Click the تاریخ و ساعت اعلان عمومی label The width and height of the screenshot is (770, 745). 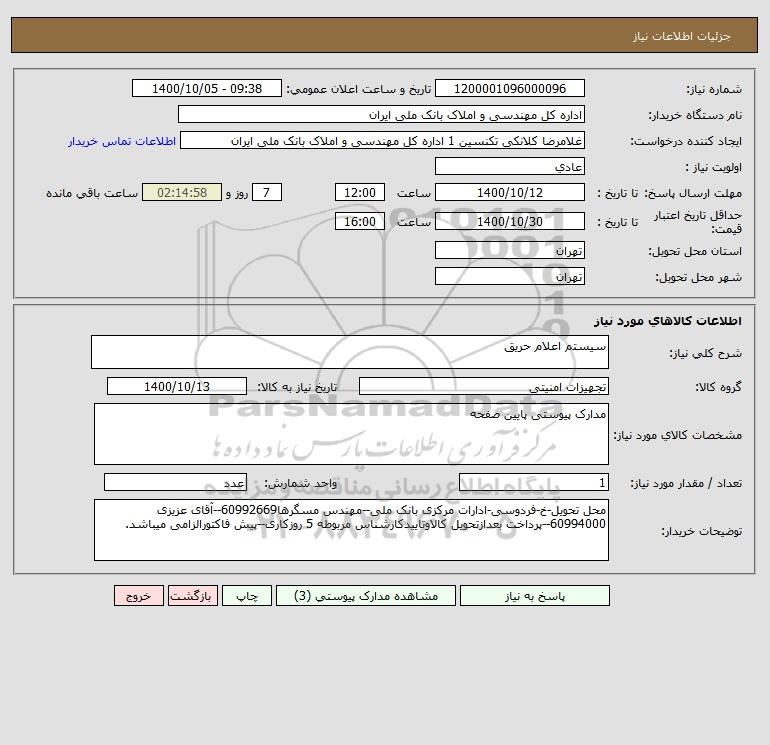358,89
